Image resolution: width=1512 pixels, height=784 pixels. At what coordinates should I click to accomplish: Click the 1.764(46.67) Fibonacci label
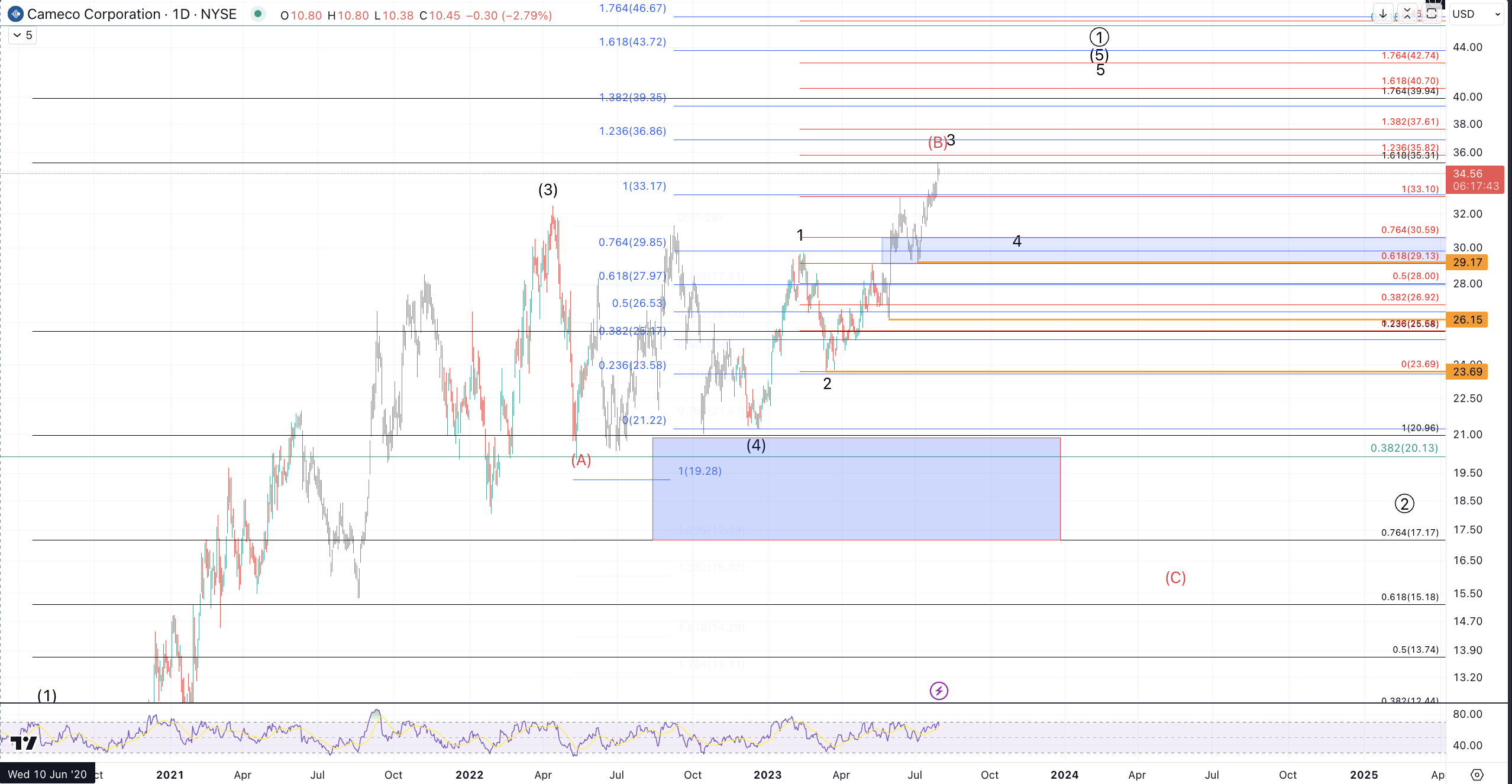point(632,8)
